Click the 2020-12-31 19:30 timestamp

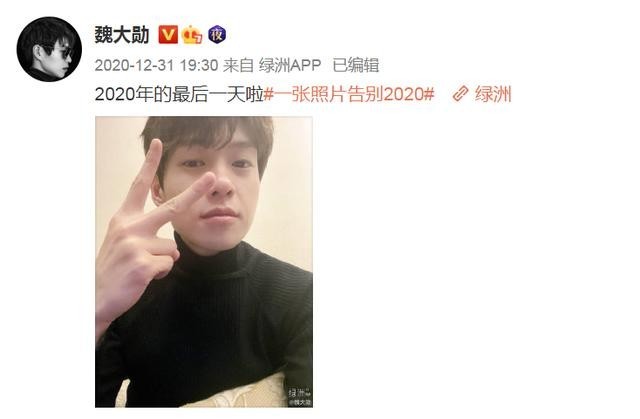[156, 65]
